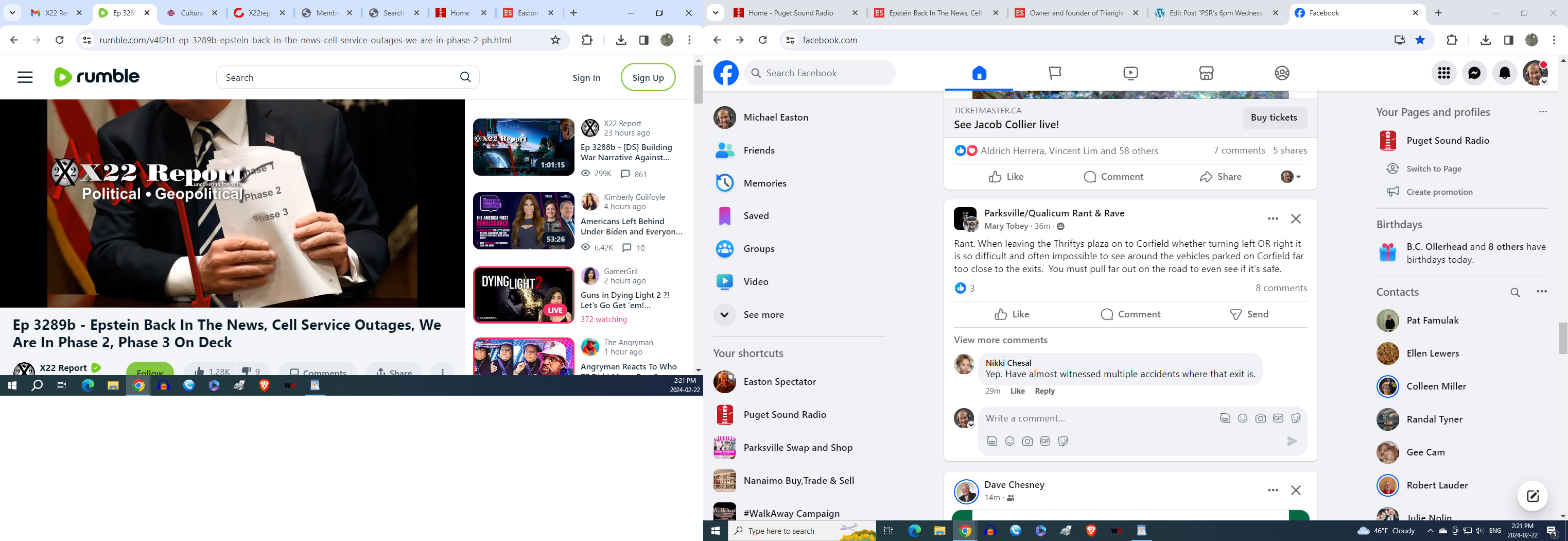1568x541 pixels.
Task: Expand See more in Facebook left sidebar
Action: 763,315
